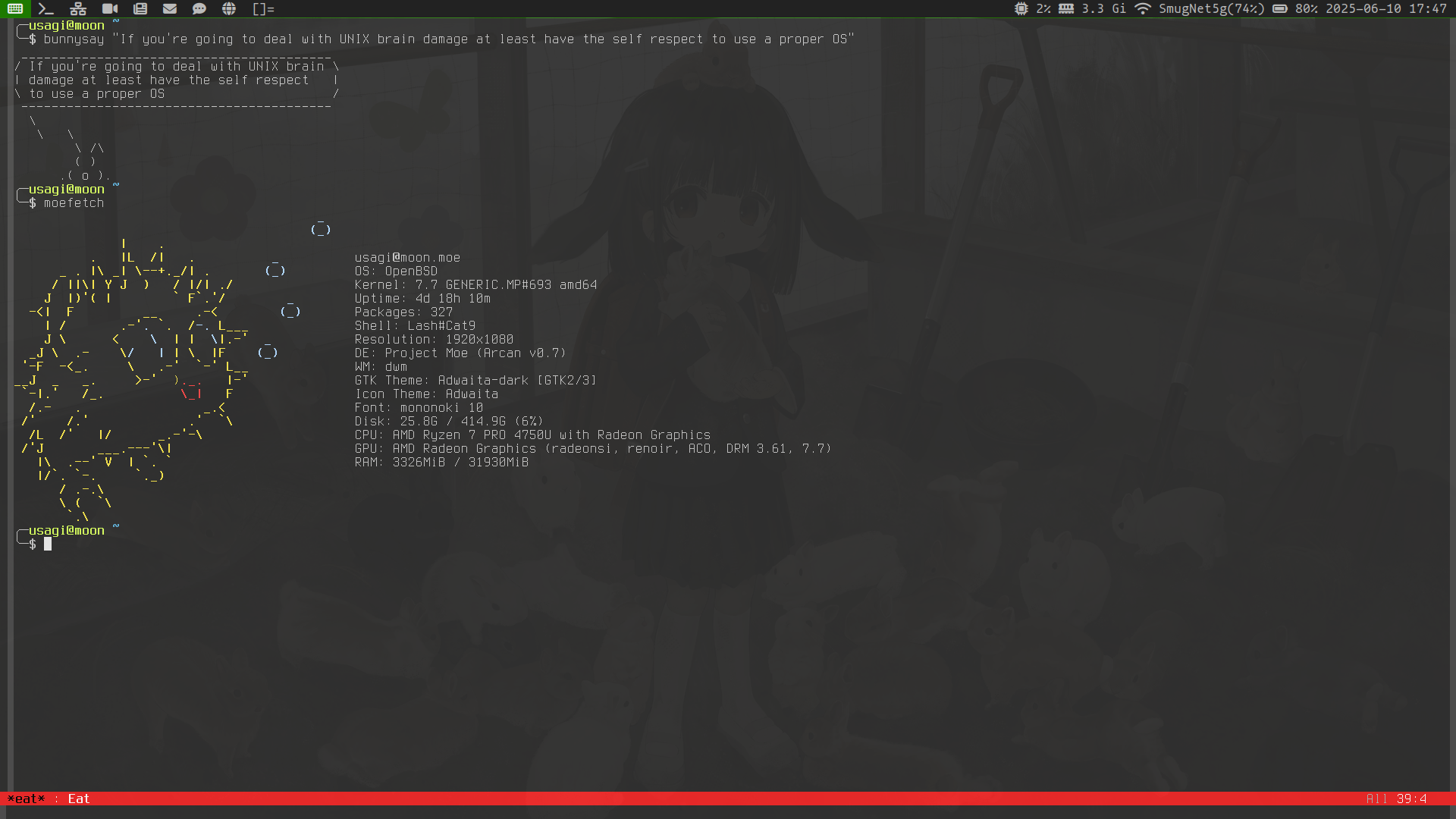Click the first usagi@moon prompt
The width and height of the screenshot is (1456, 819).
(x=67, y=26)
